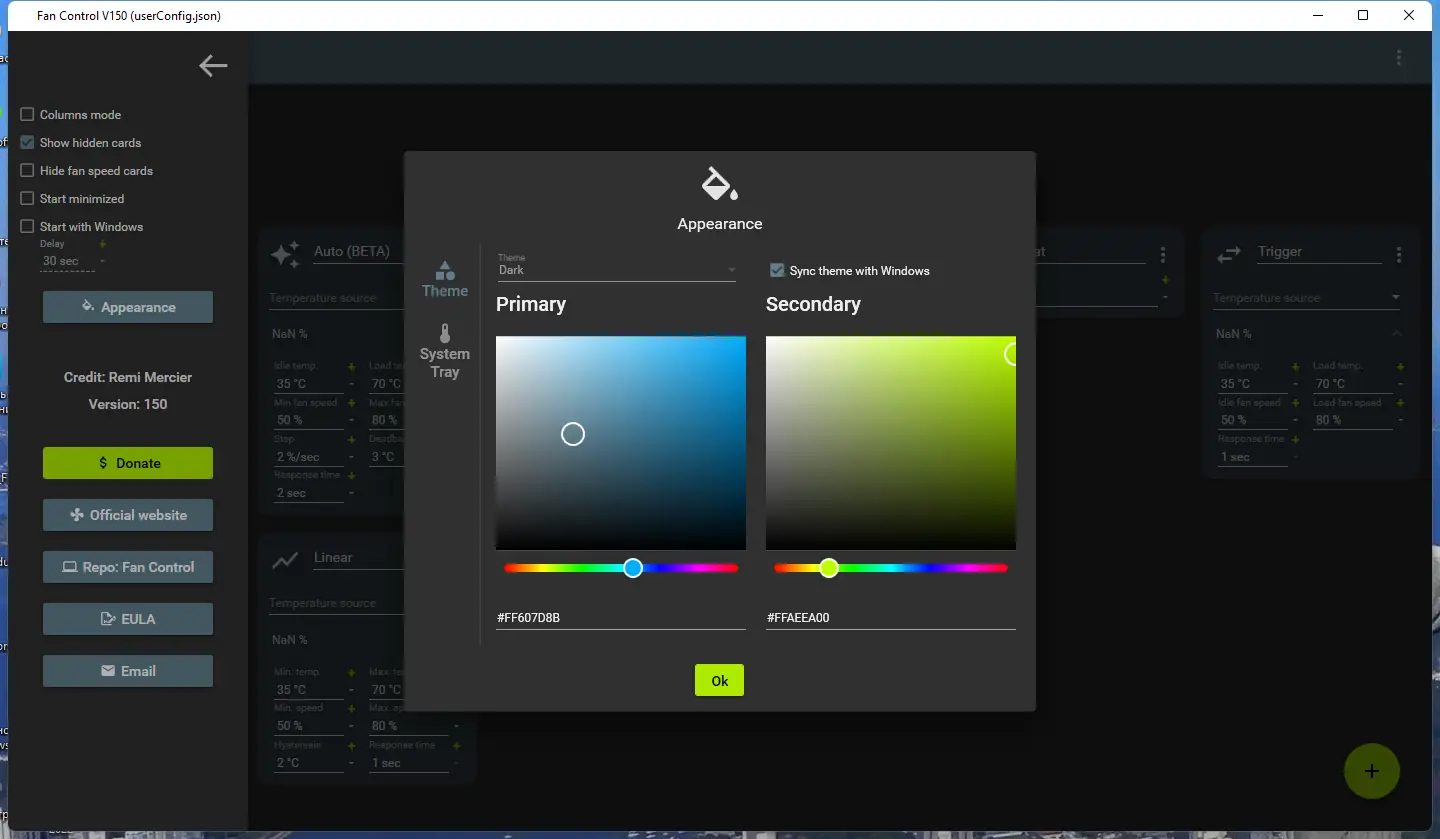This screenshot has height=839, width=1440.
Task: Increase Min. speed in the Linear card
Action: [x=351, y=709]
